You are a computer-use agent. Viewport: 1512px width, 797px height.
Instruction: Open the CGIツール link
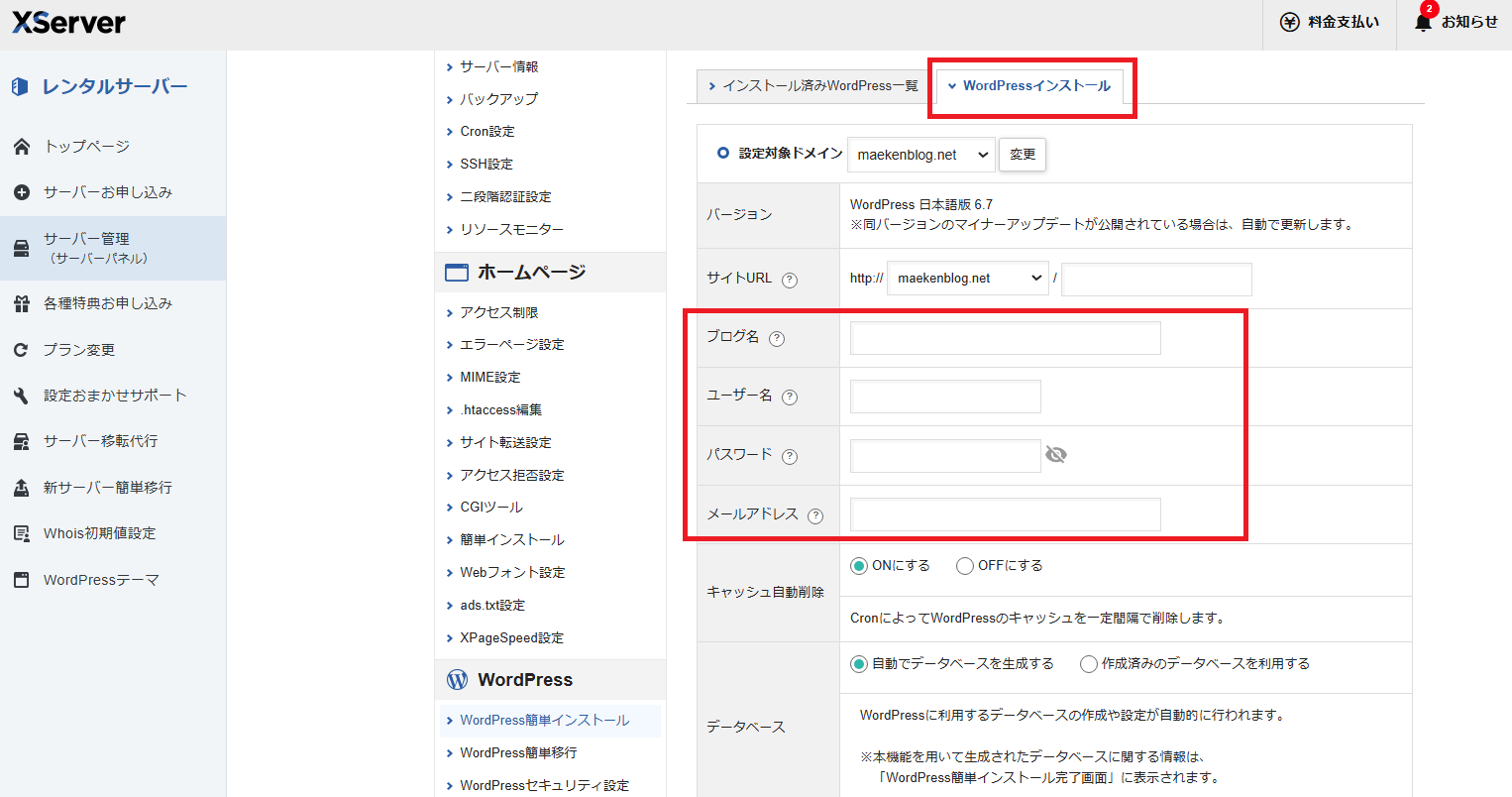[491, 508]
